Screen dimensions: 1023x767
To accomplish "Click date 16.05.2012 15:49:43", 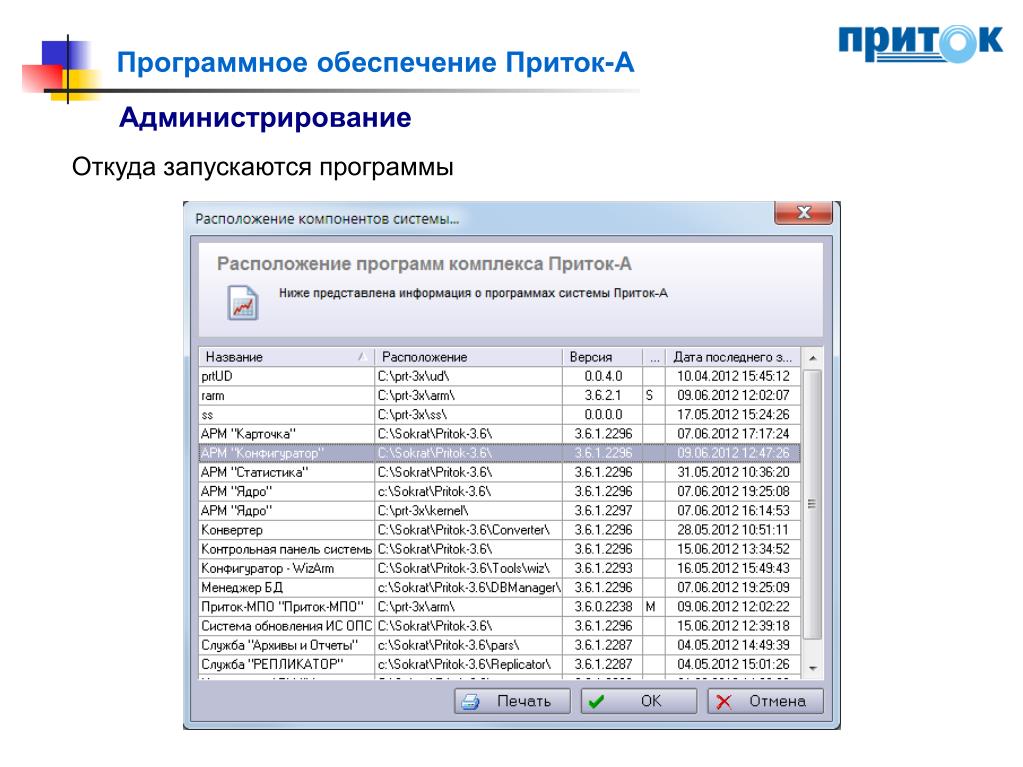I will (x=733, y=568).
